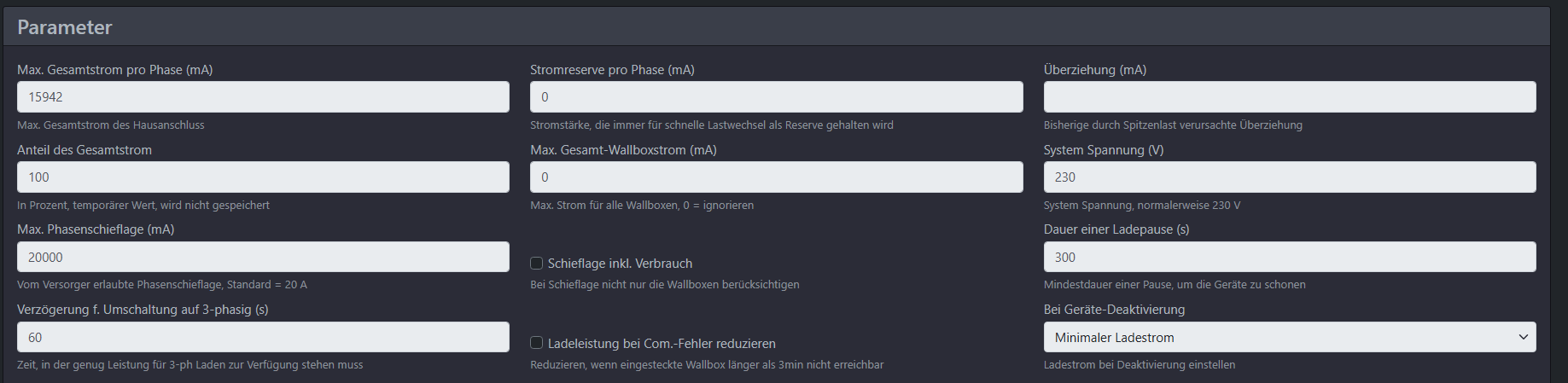
Task: Click 'In Prozent, temporärer Wert' hint text
Action: tap(143, 206)
